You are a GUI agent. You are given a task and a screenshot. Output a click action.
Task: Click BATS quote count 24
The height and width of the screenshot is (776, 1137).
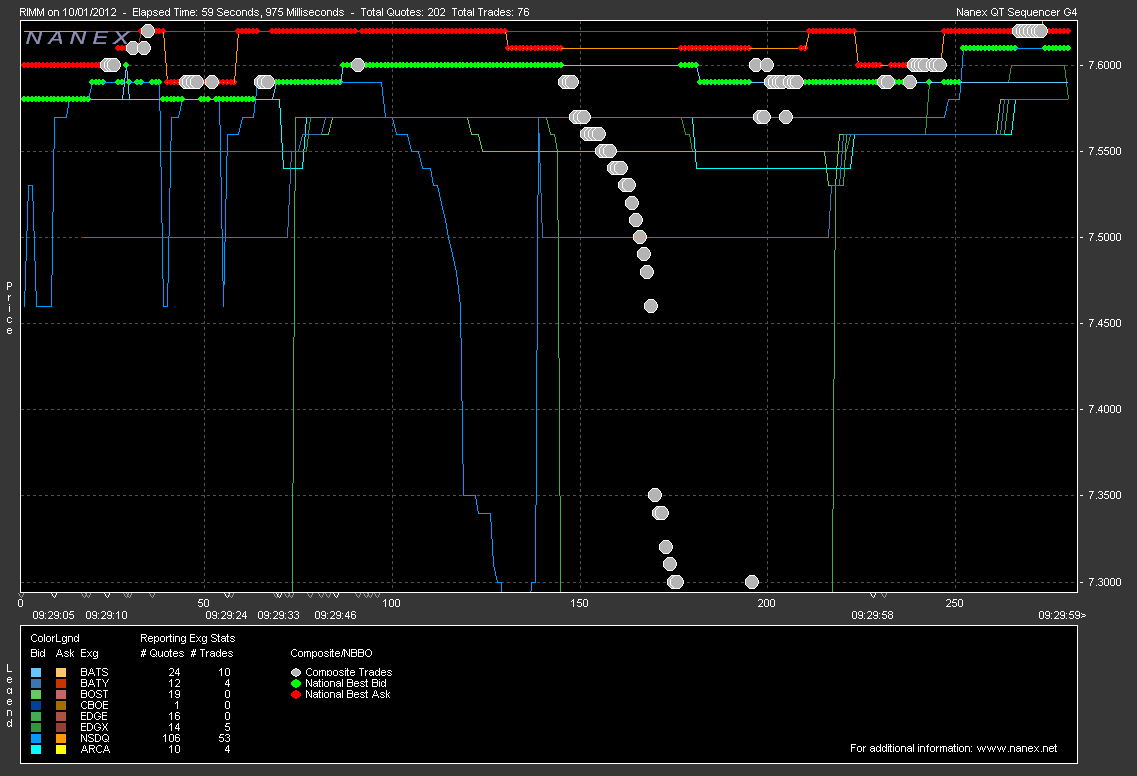(174, 672)
